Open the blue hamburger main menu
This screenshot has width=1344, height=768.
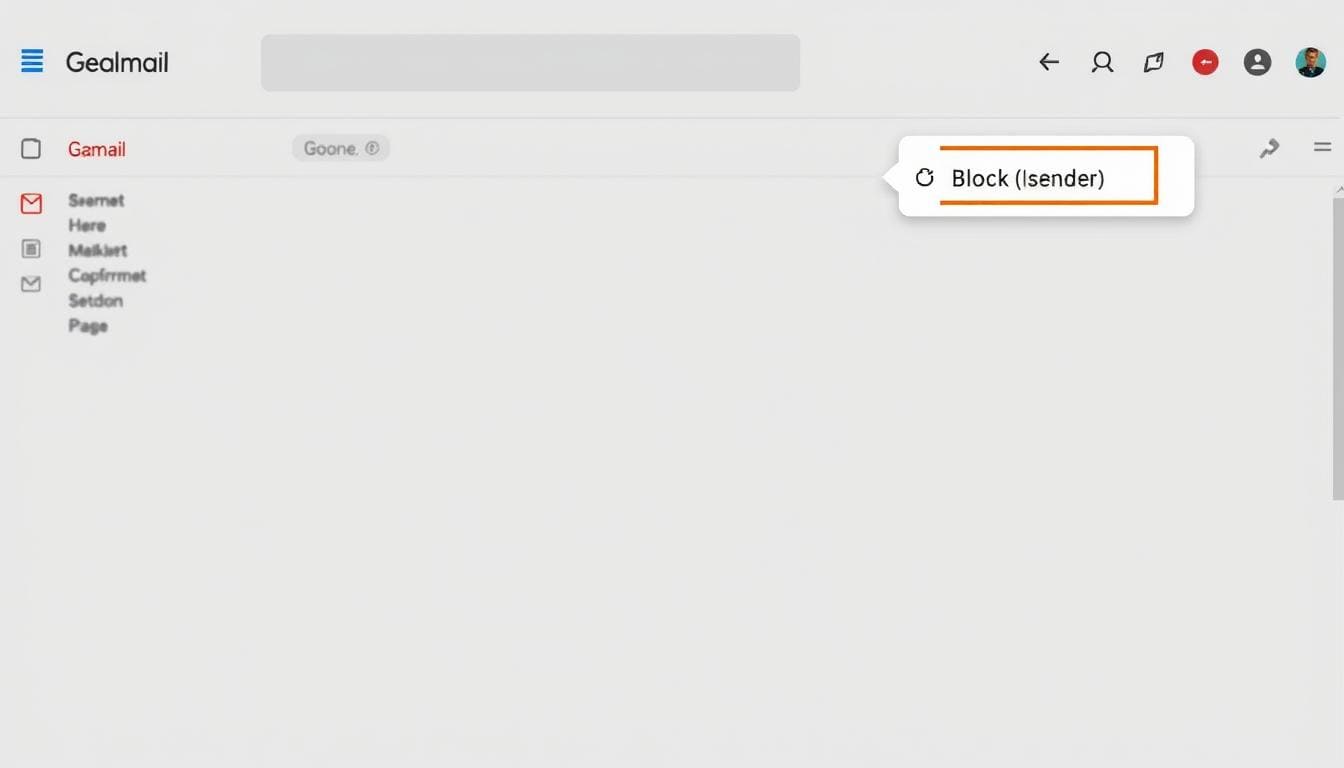32,61
